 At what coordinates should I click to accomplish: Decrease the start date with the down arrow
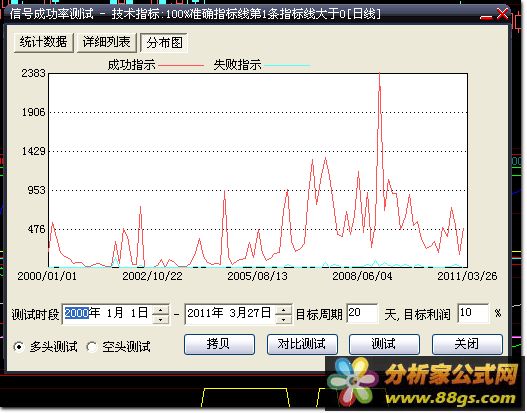coord(161,319)
